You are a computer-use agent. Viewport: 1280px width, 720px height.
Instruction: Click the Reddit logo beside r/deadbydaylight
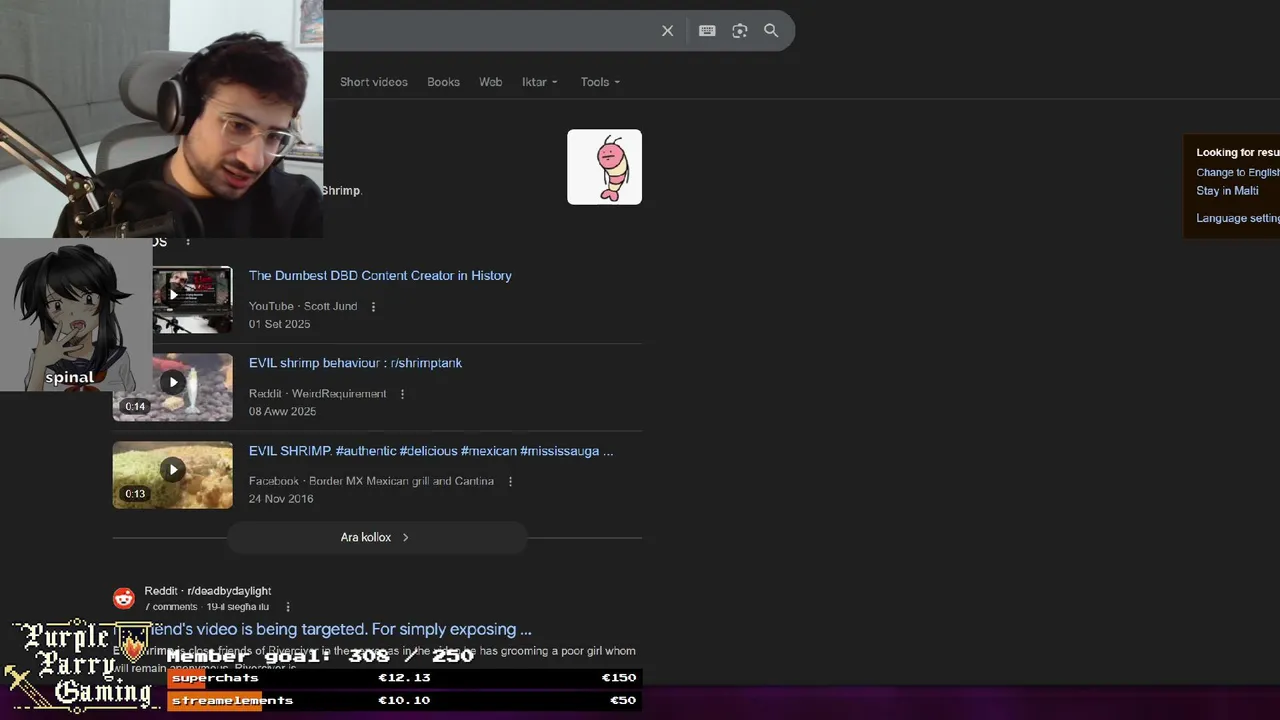click(124, 598)
